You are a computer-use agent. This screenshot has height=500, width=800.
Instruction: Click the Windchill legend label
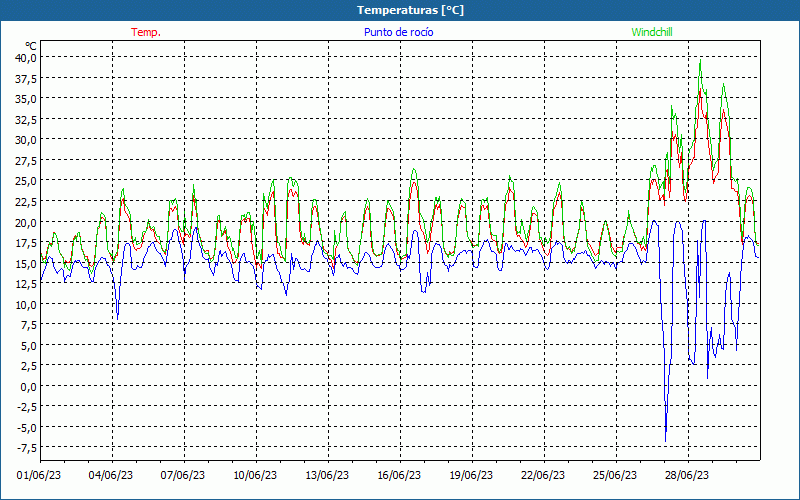(x=652, y=32)
